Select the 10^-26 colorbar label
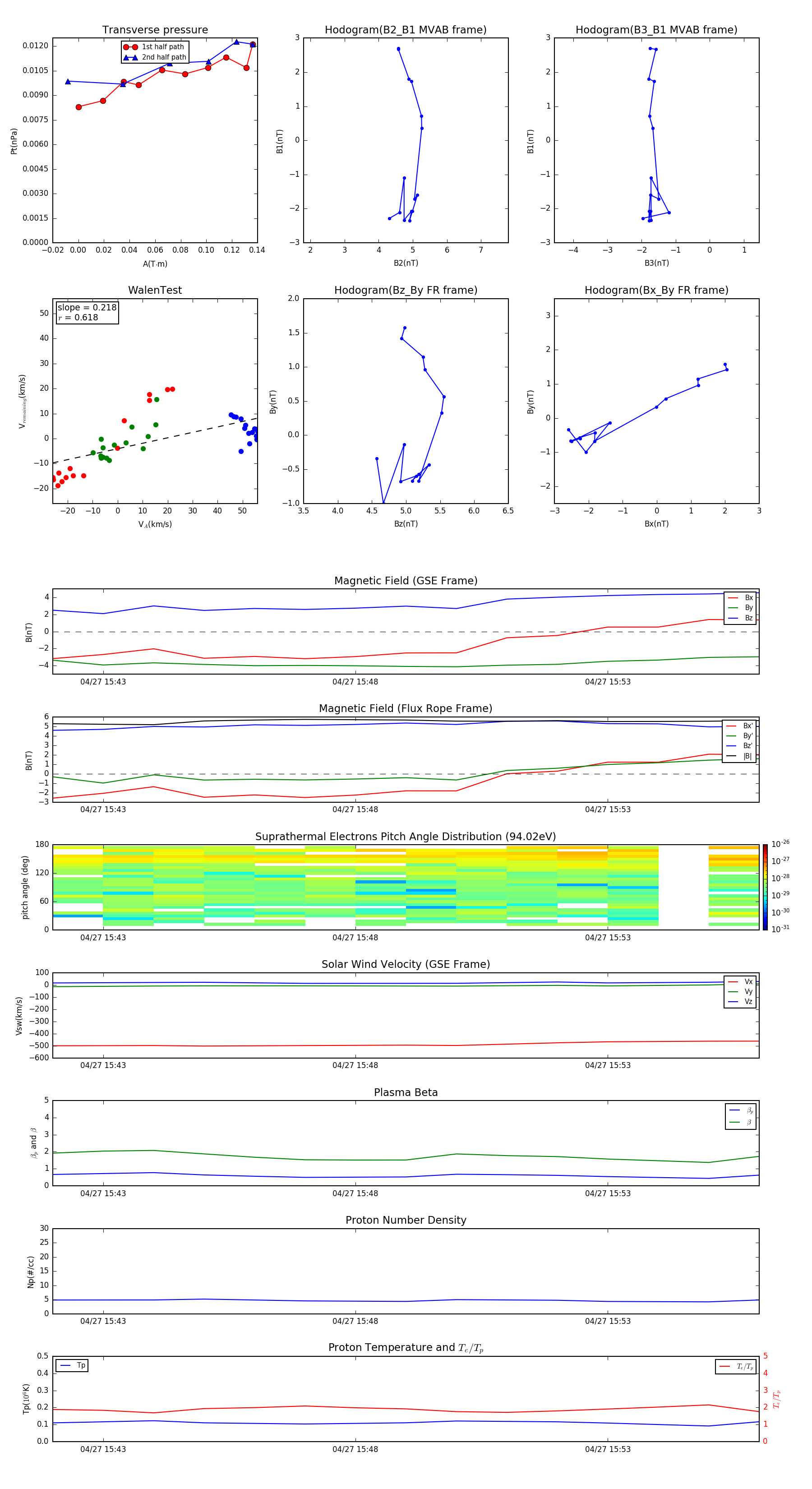The height and width of the screenshot is (1489, 812). click(x=780, y=844)
